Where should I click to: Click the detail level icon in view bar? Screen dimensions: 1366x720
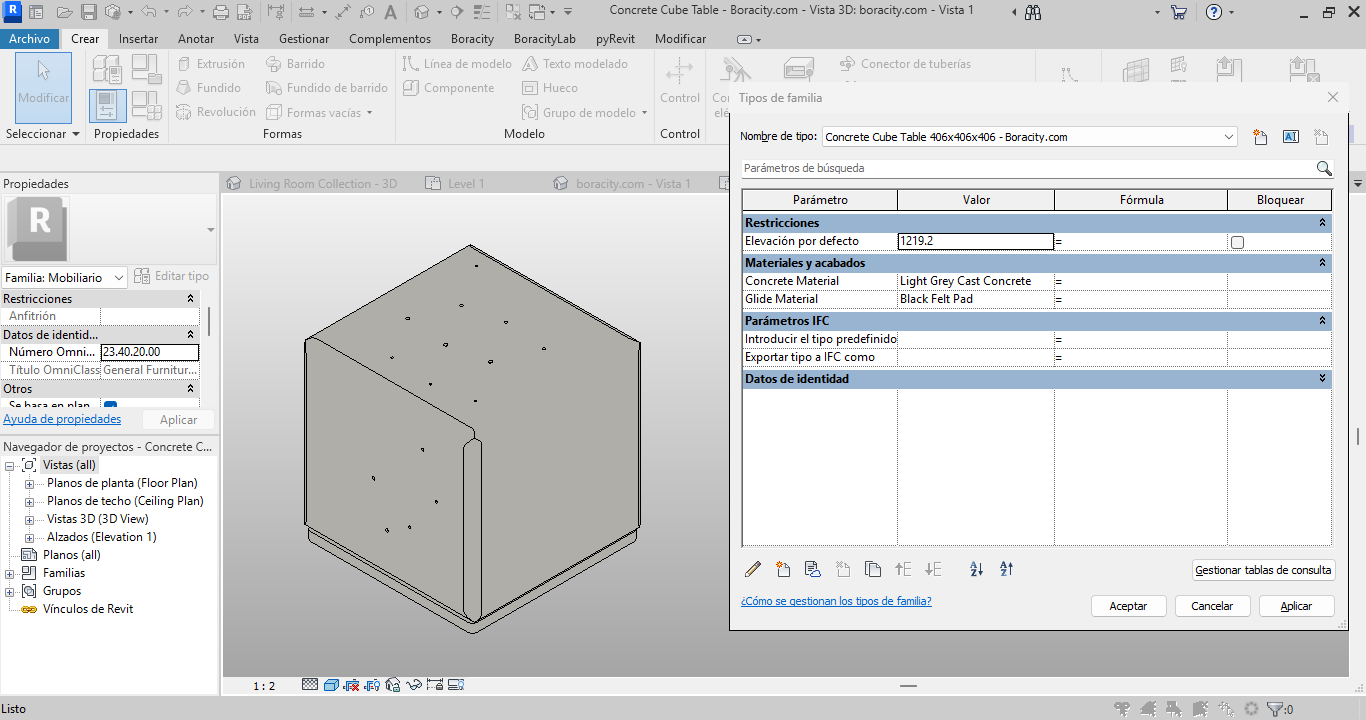(x=310, y=685)
